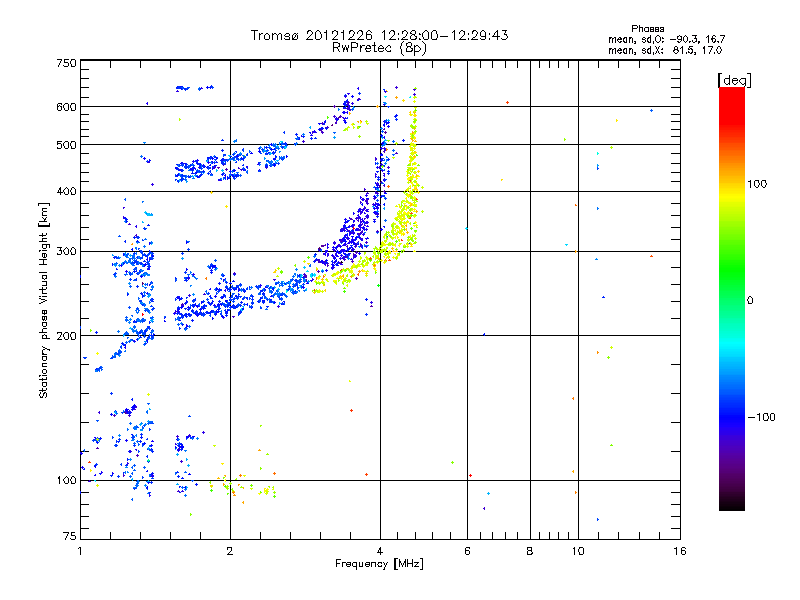Click the x-axis tick label "16"
Viewport: 800px width, 600px height.
[x=680, y=551]
